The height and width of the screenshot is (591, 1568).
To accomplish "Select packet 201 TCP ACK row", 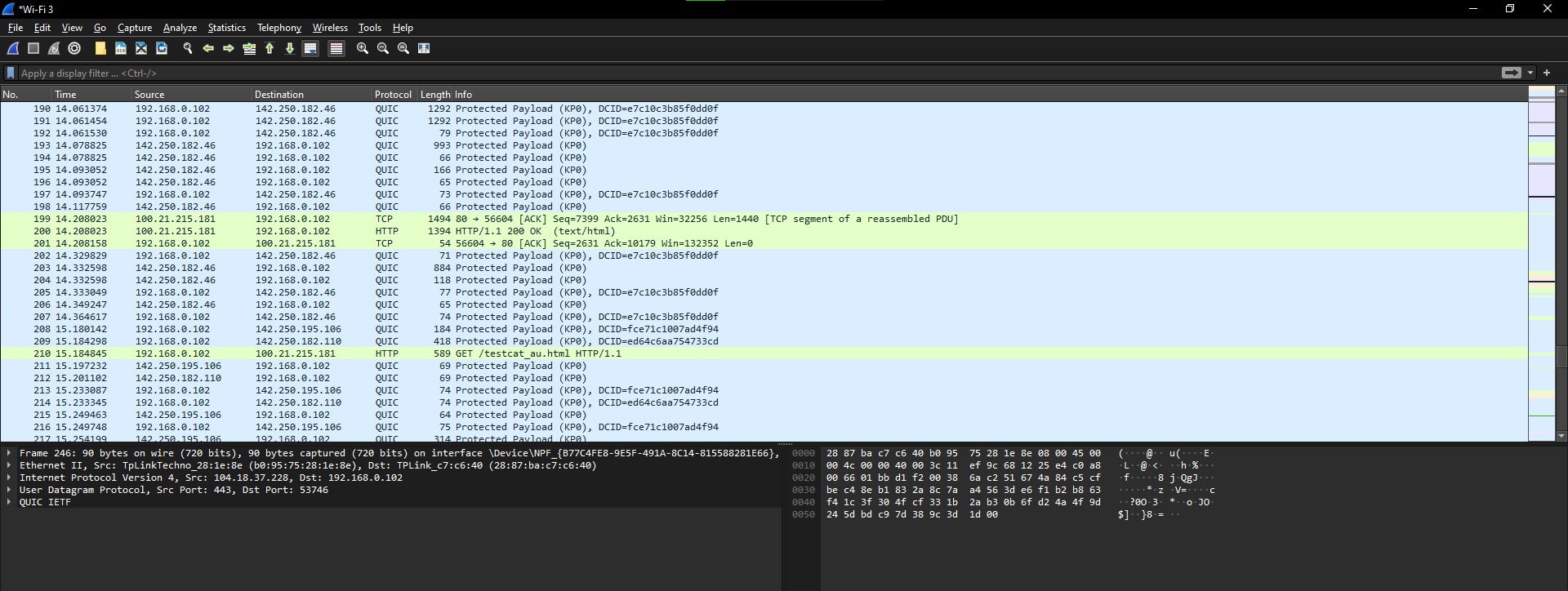I will [764, 243].
